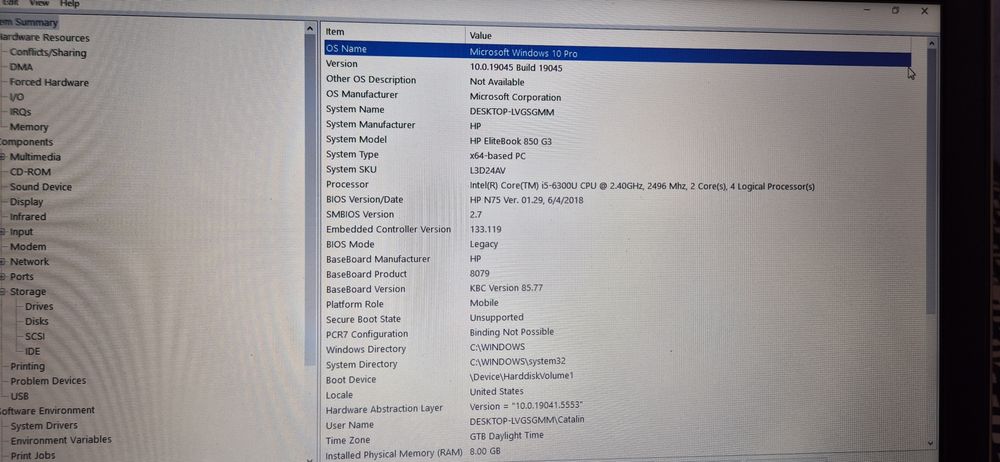Image resolution: width=1000 pixels, height=462 pixels.
Task: Select the SMBIOS Version row
Action: click(617, 214)
